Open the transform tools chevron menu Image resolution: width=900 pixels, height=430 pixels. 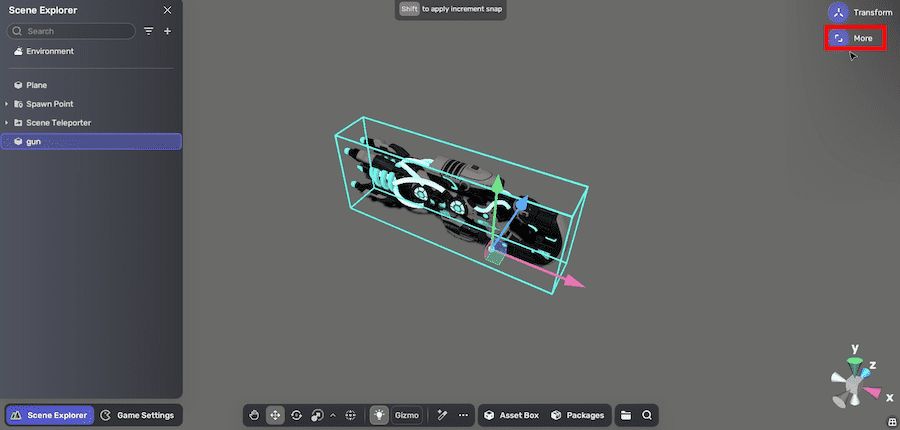pos(333,415)
